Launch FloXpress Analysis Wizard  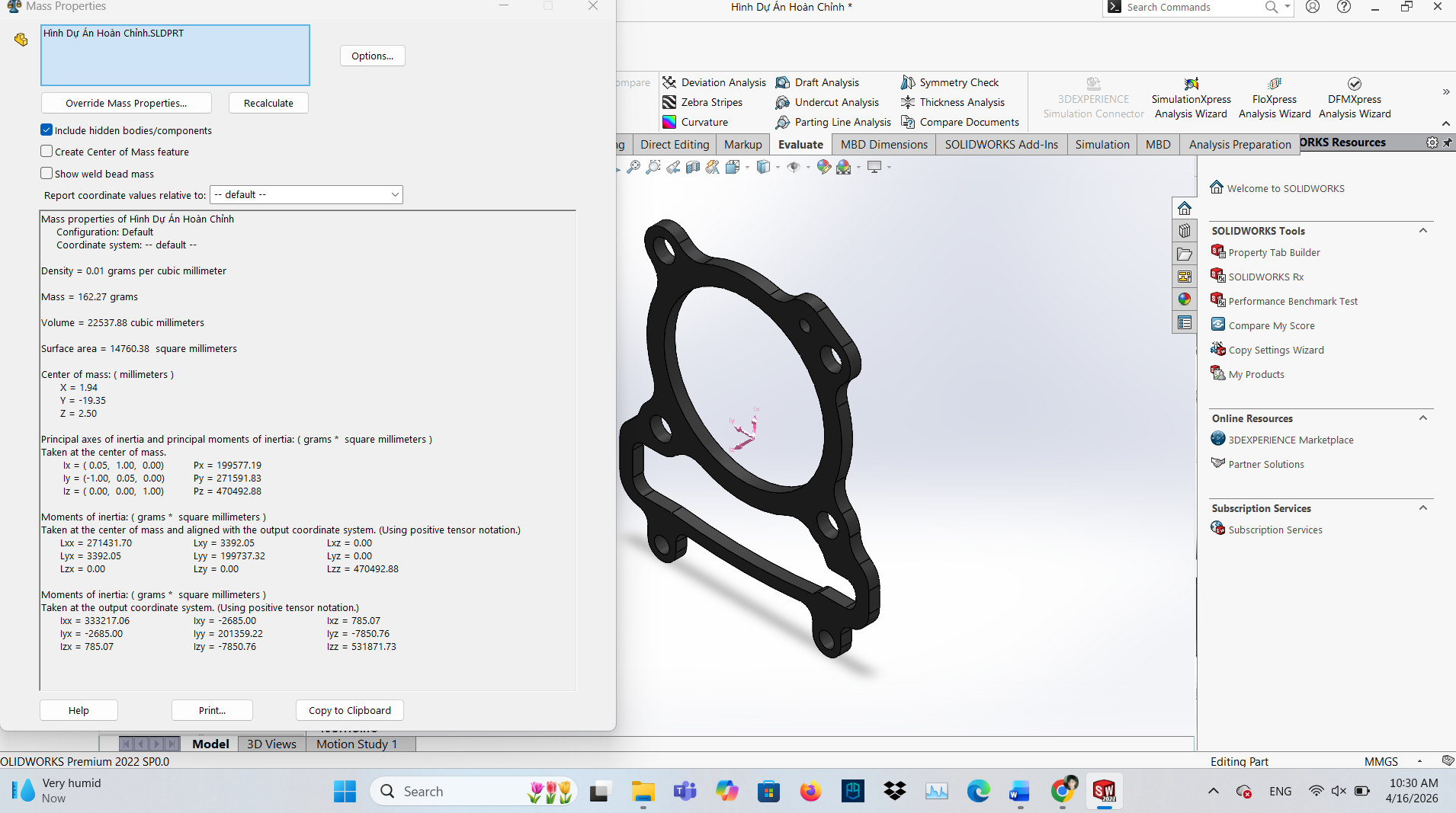click(x=1275, y=98)
